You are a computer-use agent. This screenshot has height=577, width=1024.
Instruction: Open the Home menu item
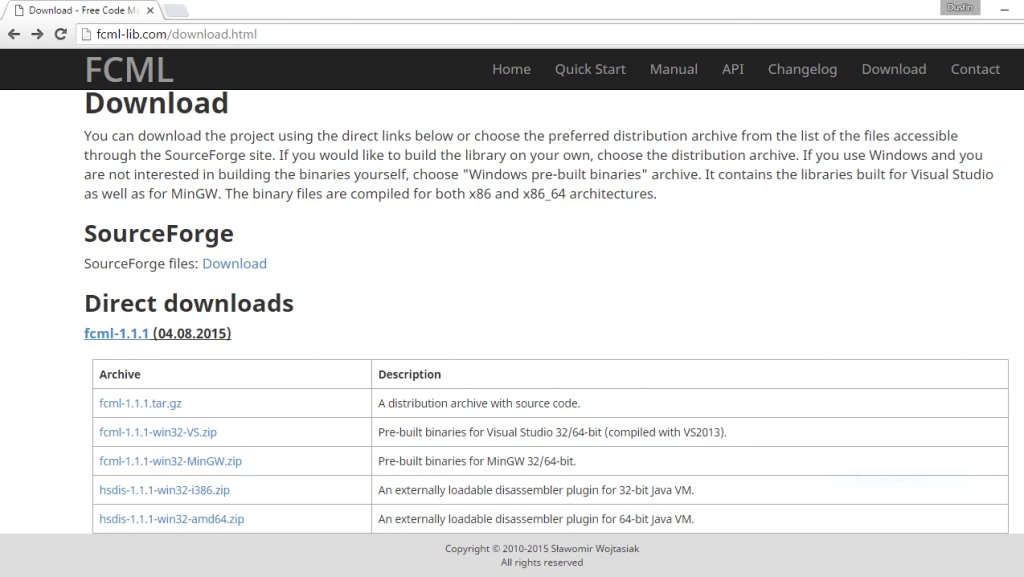tap(511, 69)
